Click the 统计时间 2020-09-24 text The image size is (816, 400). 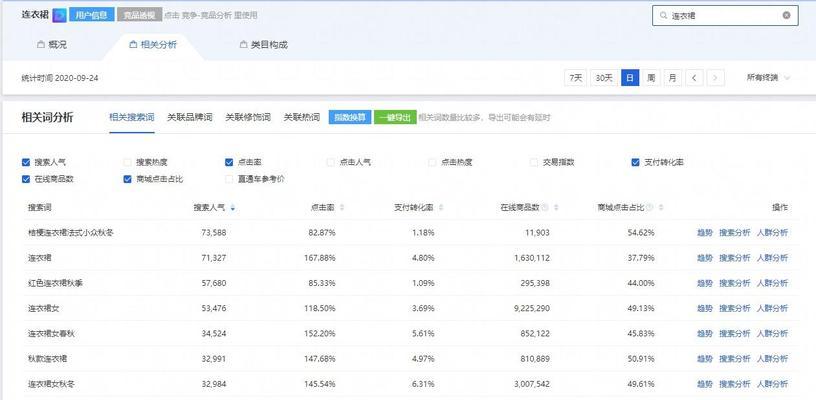60,78
